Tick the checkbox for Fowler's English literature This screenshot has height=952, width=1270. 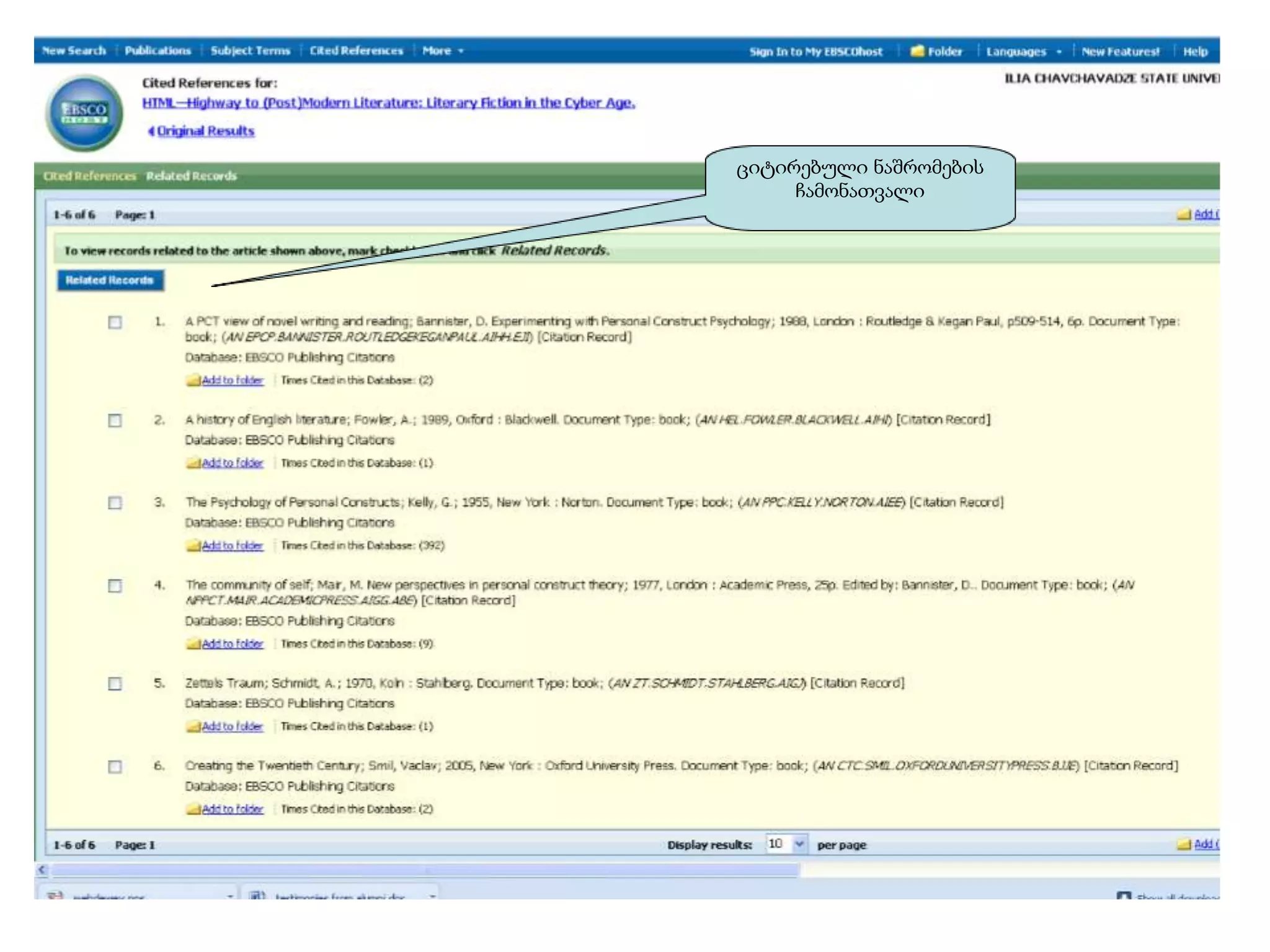click(x=115, y=421)
